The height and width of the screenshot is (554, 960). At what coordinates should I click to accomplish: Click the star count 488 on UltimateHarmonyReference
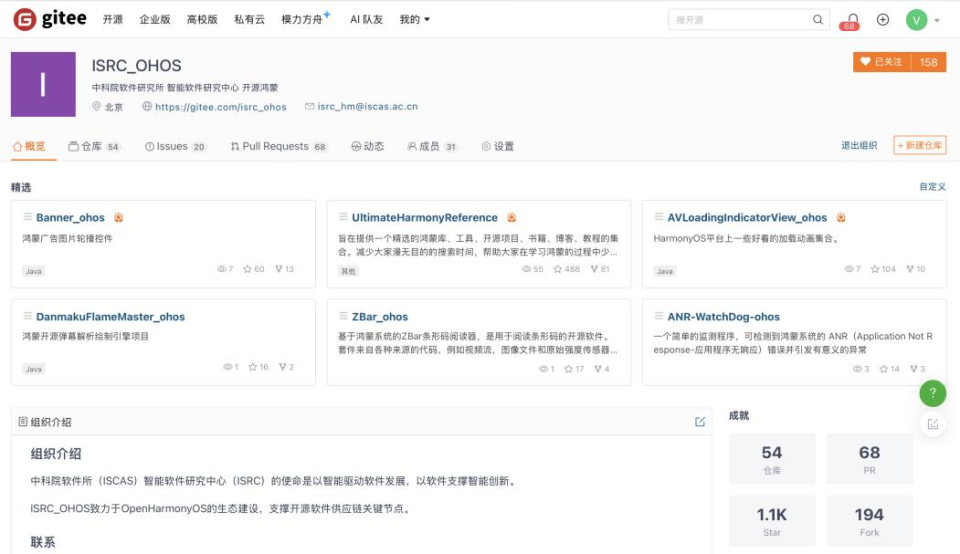(566, 269)
